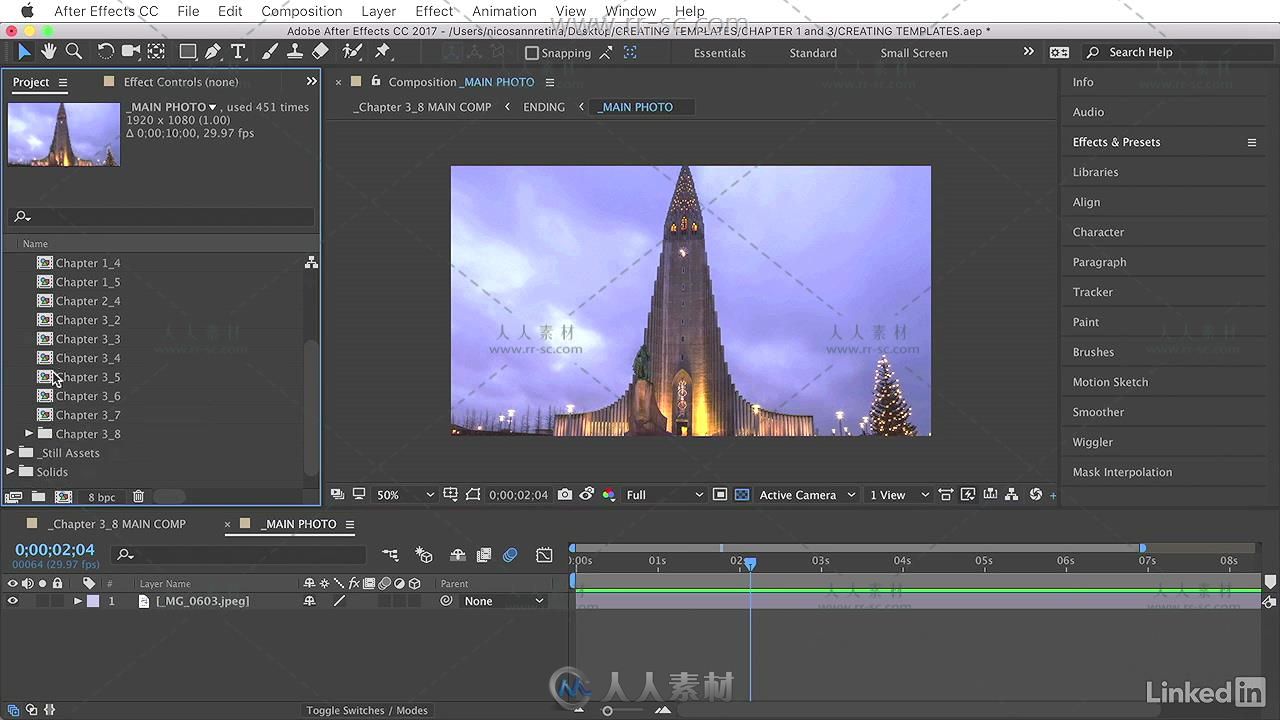Toggle Hide Shy Layers in timeline
Screen dimensions: 1280x720
coord(458,555)
